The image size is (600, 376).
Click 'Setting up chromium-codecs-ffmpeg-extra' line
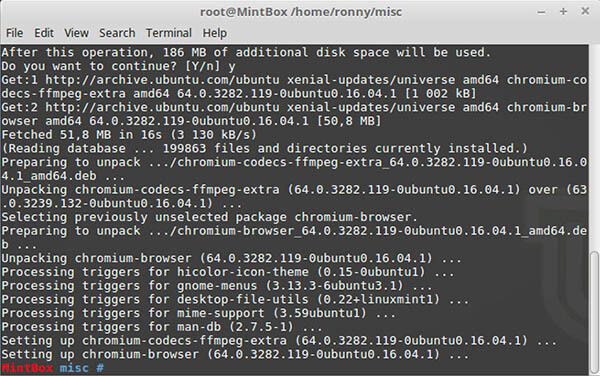279,340
